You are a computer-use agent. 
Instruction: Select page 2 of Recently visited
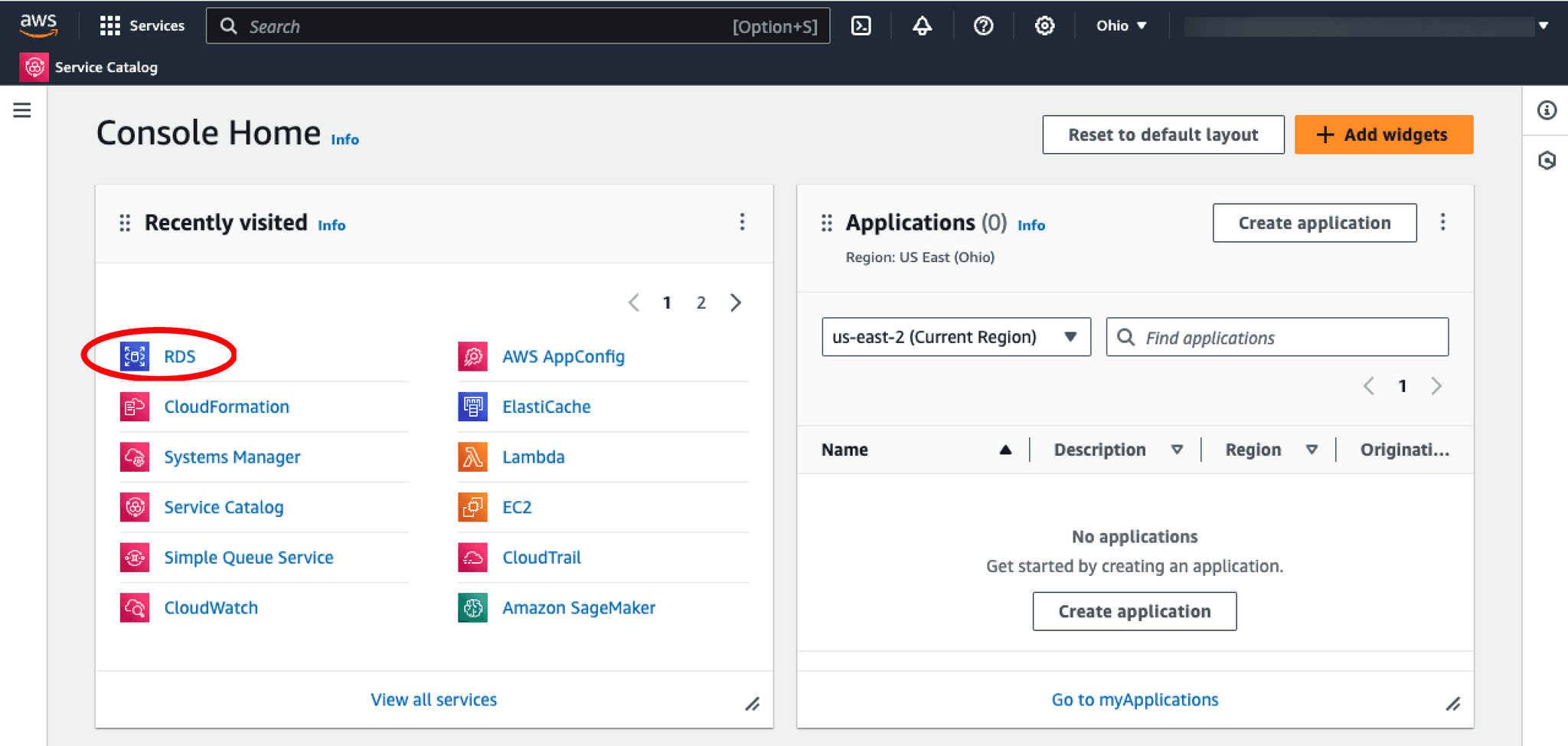[701, 303]
